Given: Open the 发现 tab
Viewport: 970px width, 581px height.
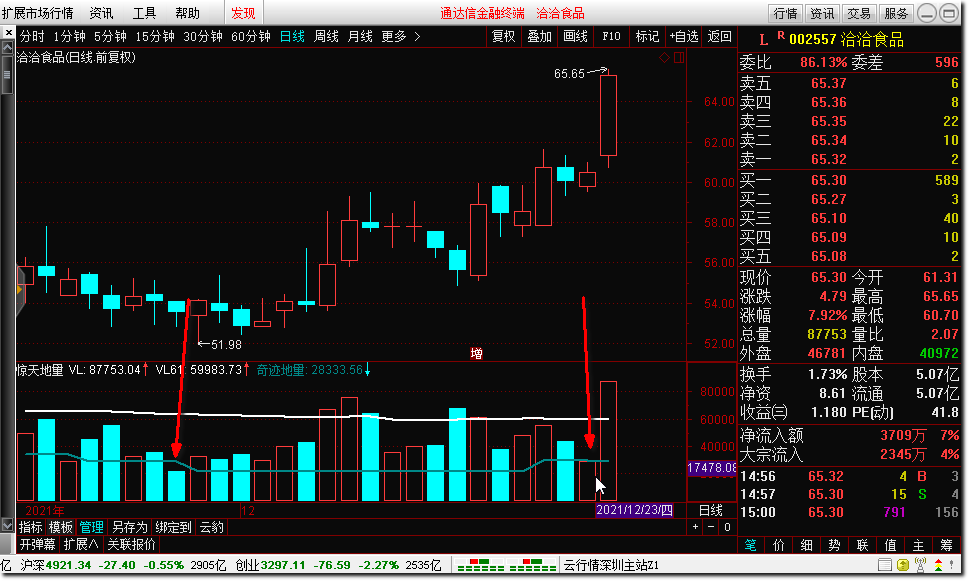Looking at the screenshot, I should (x=243, y=13).
